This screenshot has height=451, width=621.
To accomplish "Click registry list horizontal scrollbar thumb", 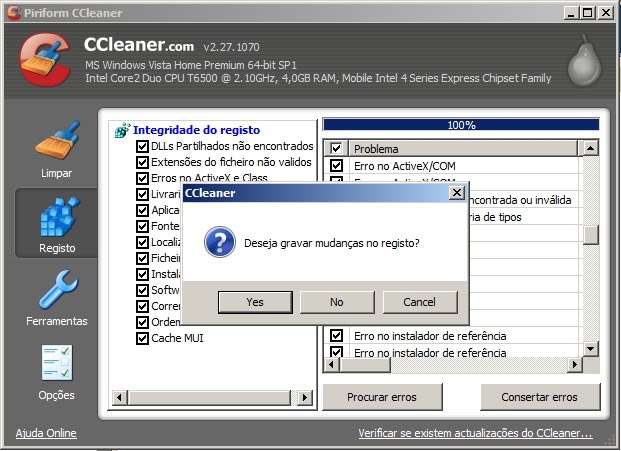I will [x=209, y=397].
